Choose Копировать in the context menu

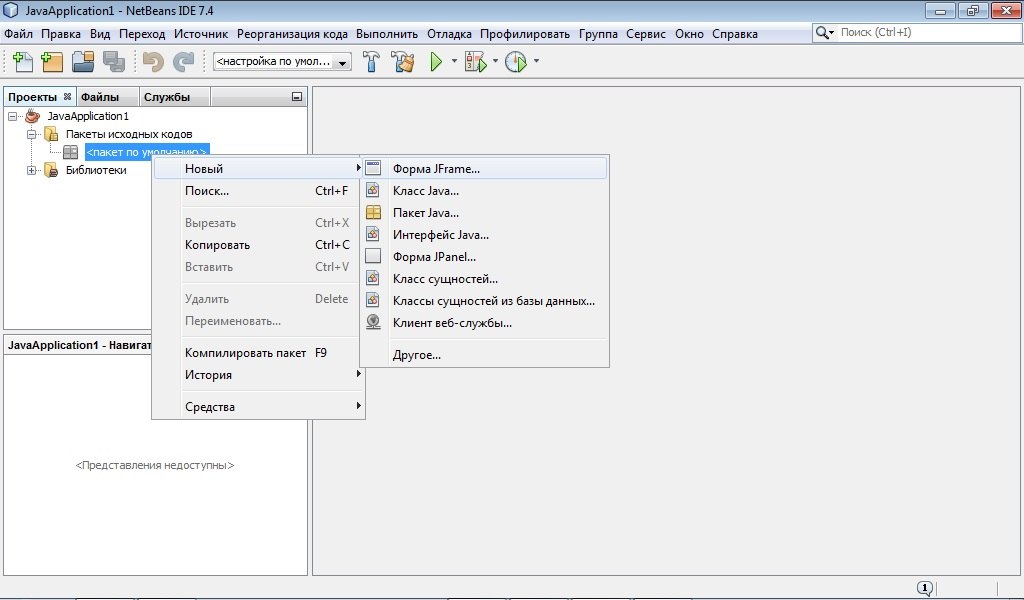pyautogui.click(x=259, y=245)
